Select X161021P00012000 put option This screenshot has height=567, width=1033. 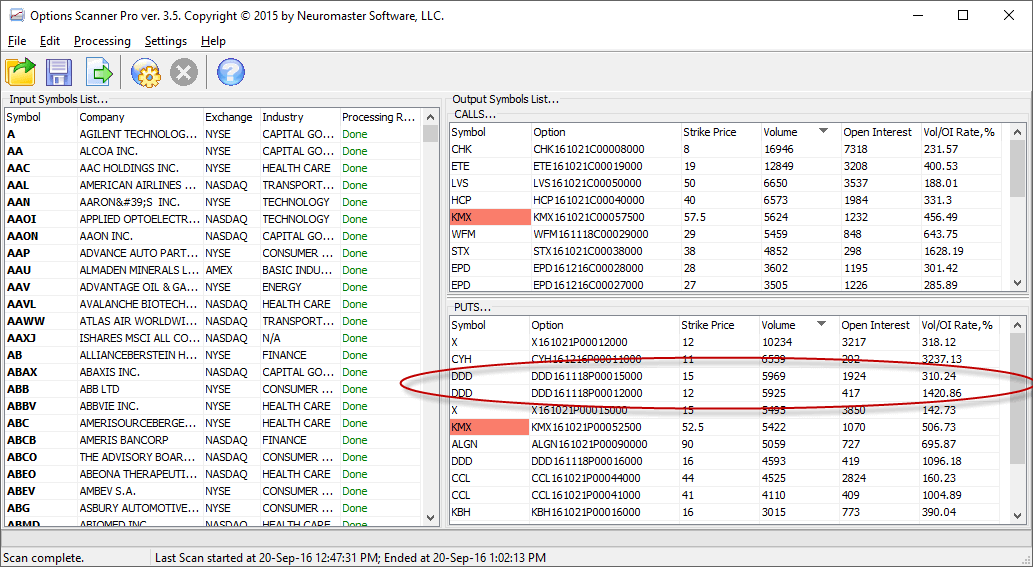(x=579, y=342)
